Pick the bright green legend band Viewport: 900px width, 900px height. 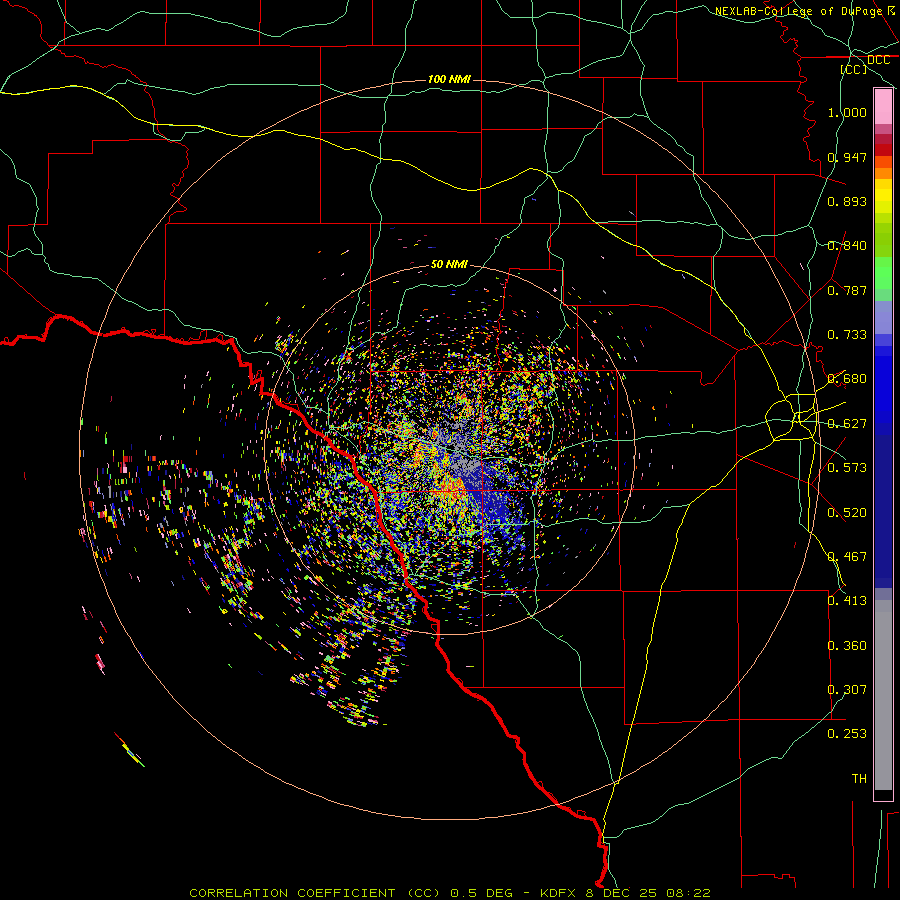click(x=883, y=273)
